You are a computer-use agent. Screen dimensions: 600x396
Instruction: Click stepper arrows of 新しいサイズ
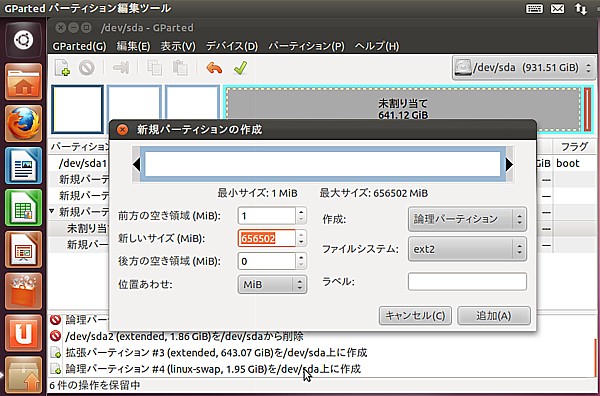coord(301,238)
